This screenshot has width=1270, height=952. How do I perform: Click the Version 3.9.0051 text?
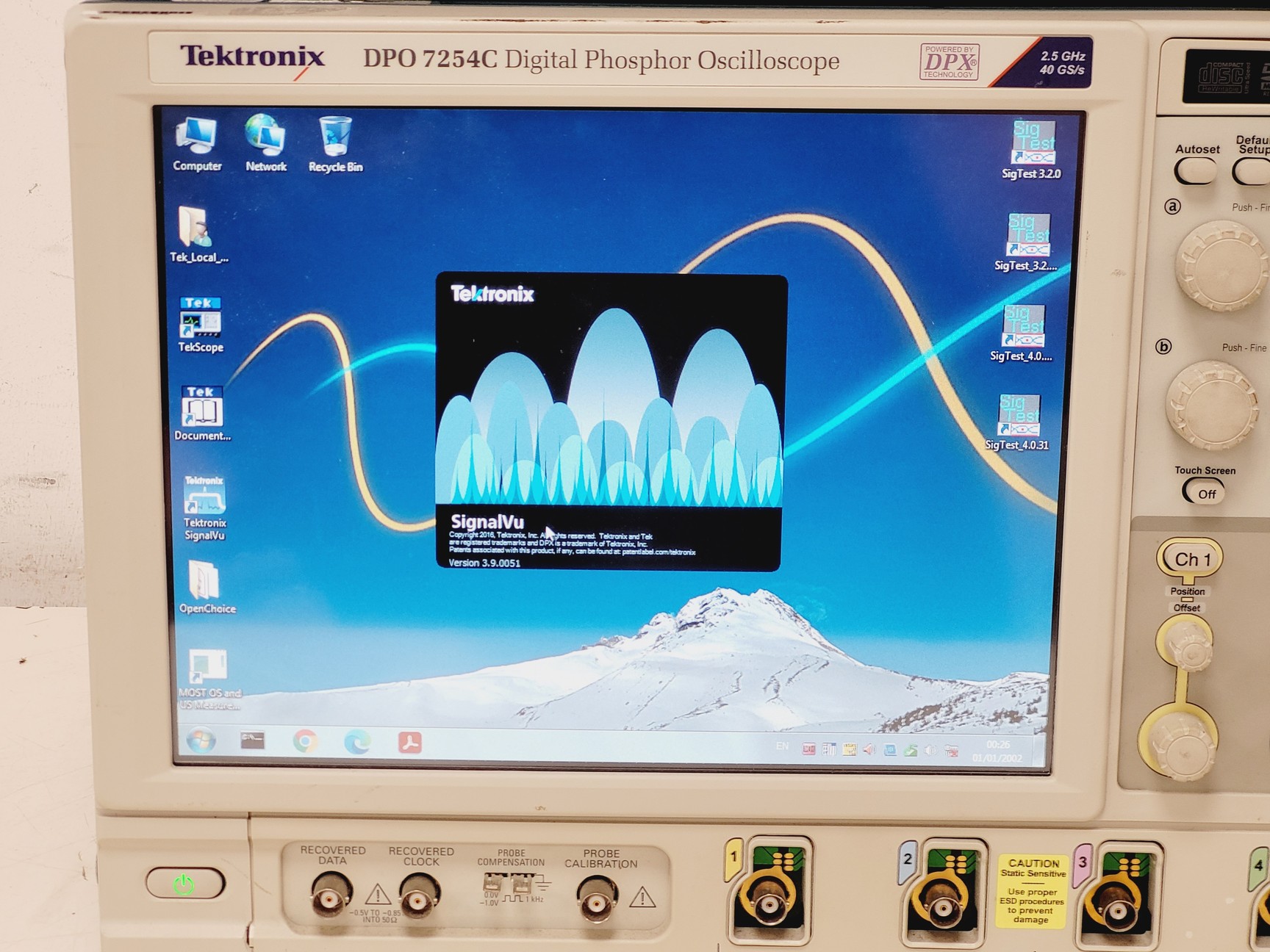[484, 563]
